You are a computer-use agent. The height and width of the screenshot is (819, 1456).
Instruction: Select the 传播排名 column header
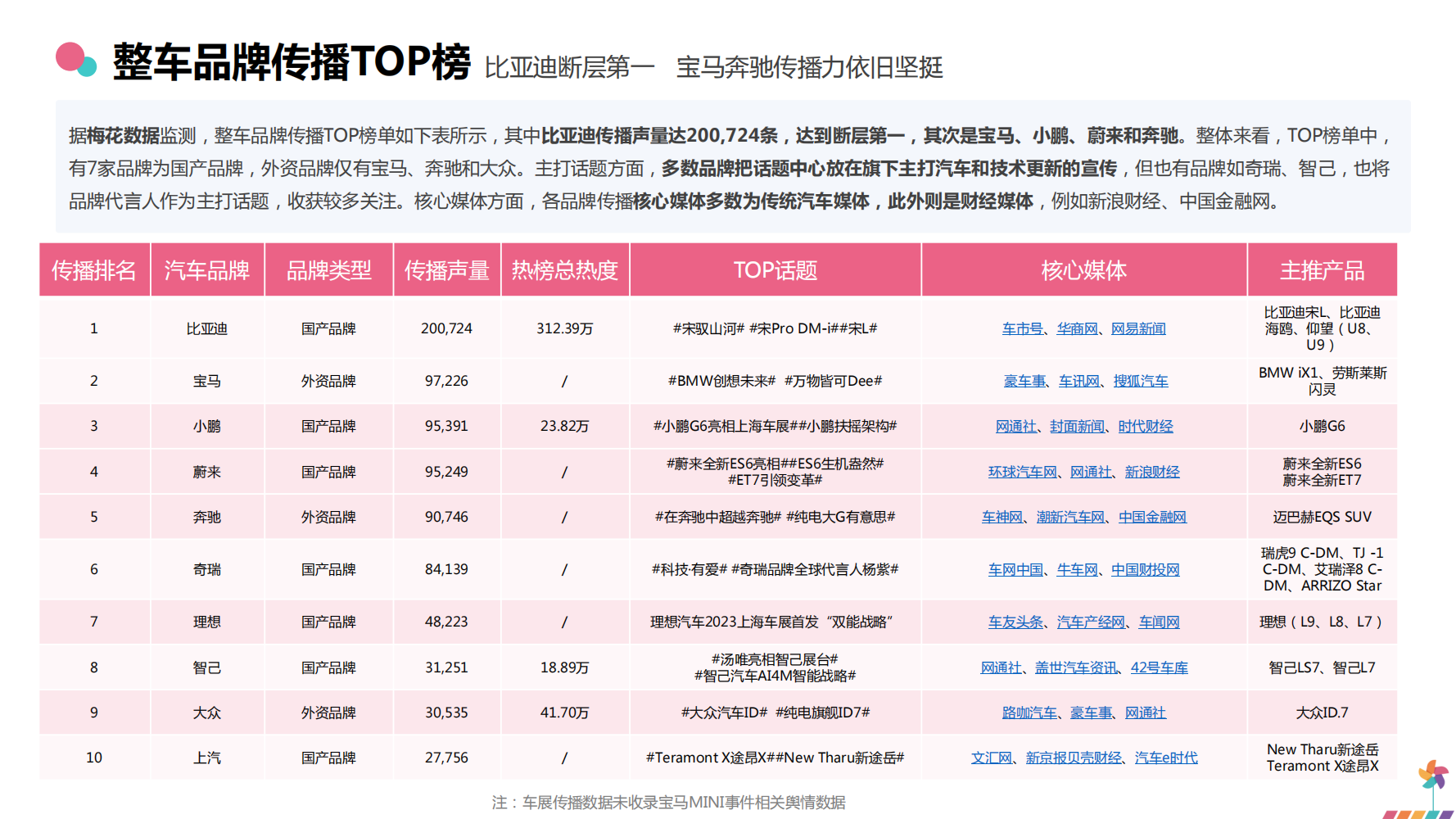click(x=94, y=270)
